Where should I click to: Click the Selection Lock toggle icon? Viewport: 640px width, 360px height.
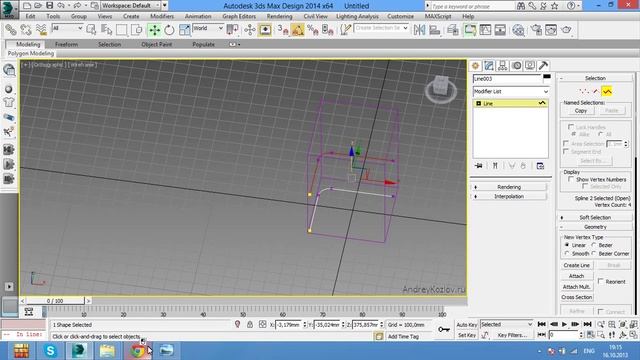250,325
